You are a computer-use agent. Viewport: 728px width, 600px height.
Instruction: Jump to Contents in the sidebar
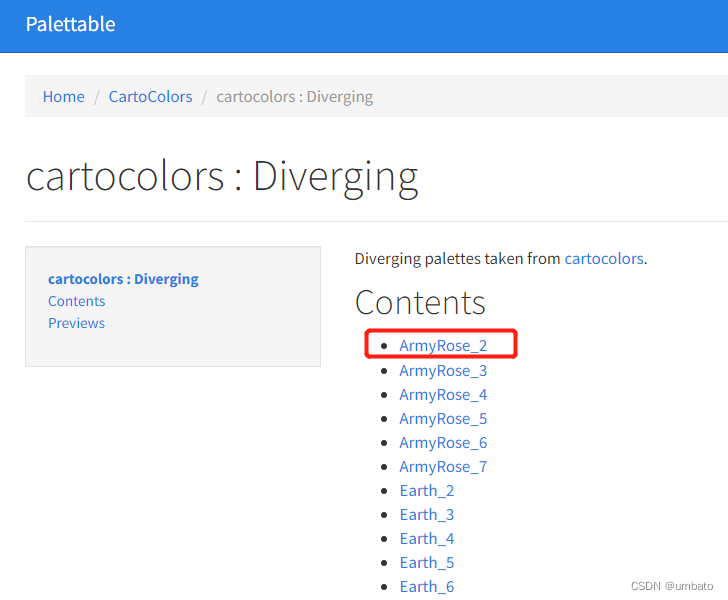77,301
